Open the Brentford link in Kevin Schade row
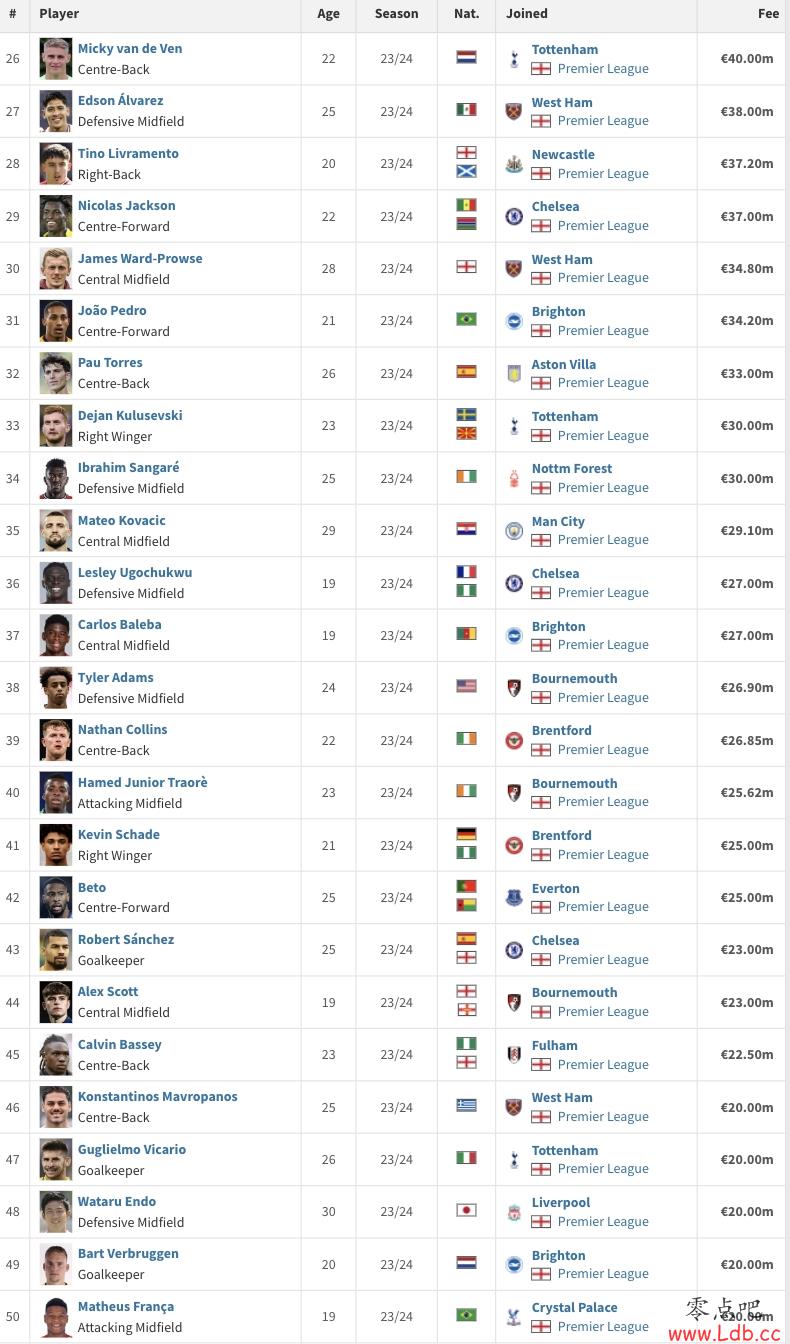This screenshot has height=1344, width=790. (x=562, y=835)
